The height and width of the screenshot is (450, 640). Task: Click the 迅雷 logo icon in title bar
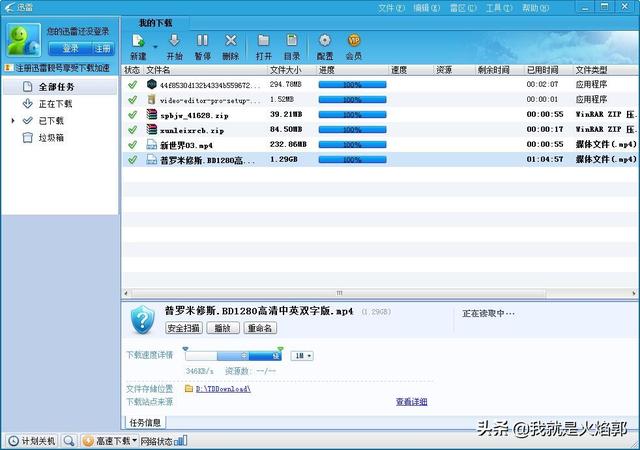click(x=10, y=8)
